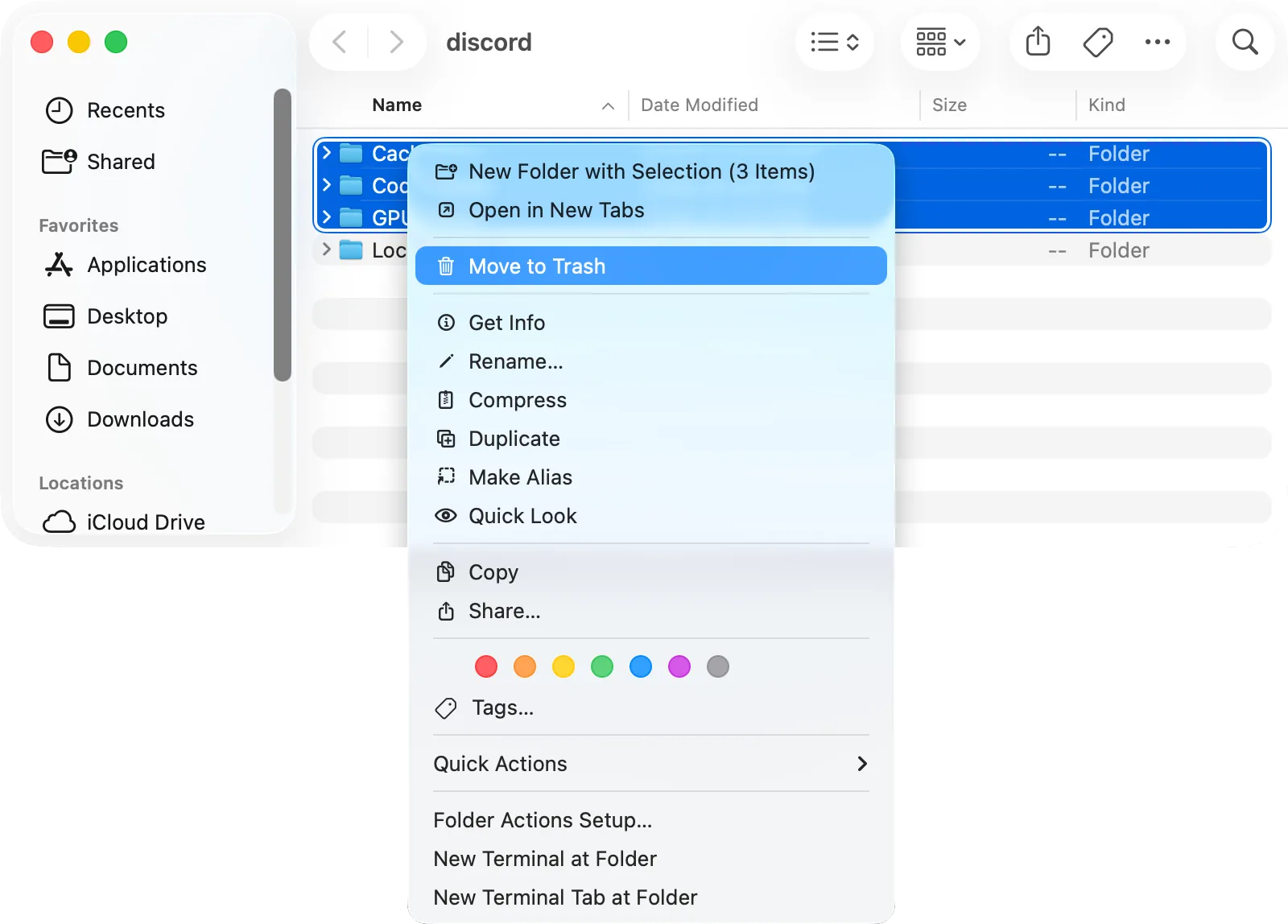
Task: Apply the blue tag color
Action: [x=641, y=666]
